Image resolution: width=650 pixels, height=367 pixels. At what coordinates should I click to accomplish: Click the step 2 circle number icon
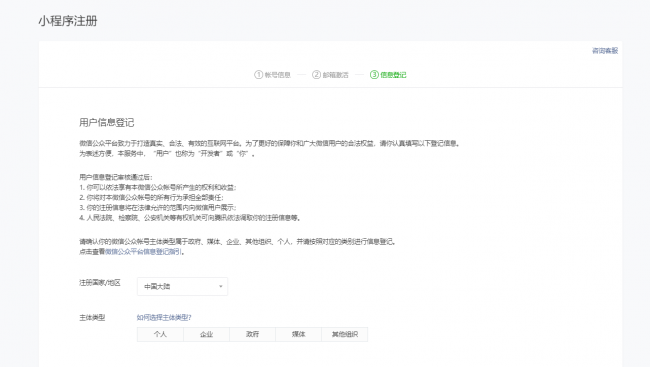[x=316, y=75]
